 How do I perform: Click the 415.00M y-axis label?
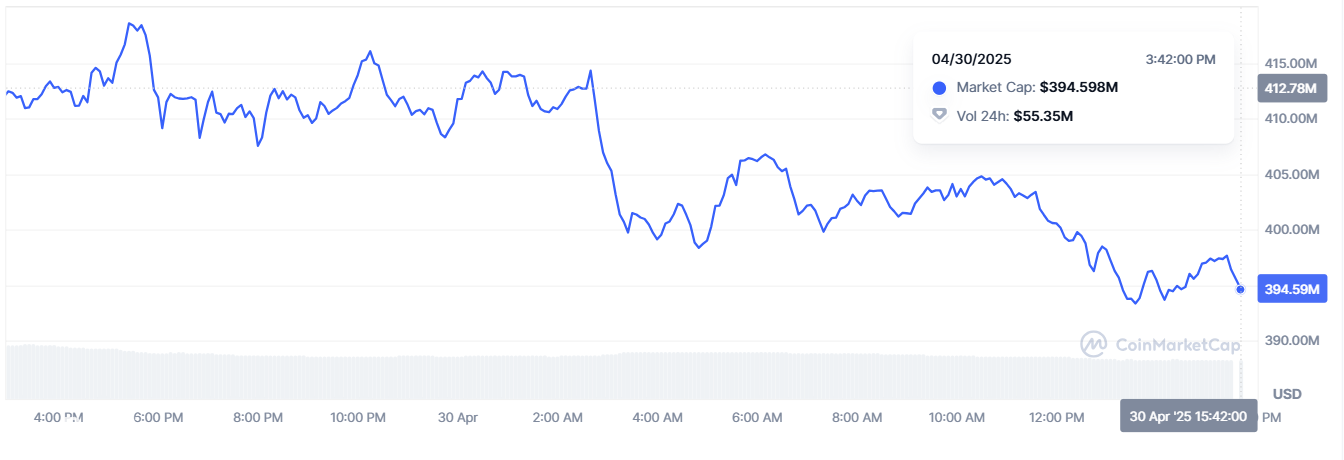(1292, 63)
